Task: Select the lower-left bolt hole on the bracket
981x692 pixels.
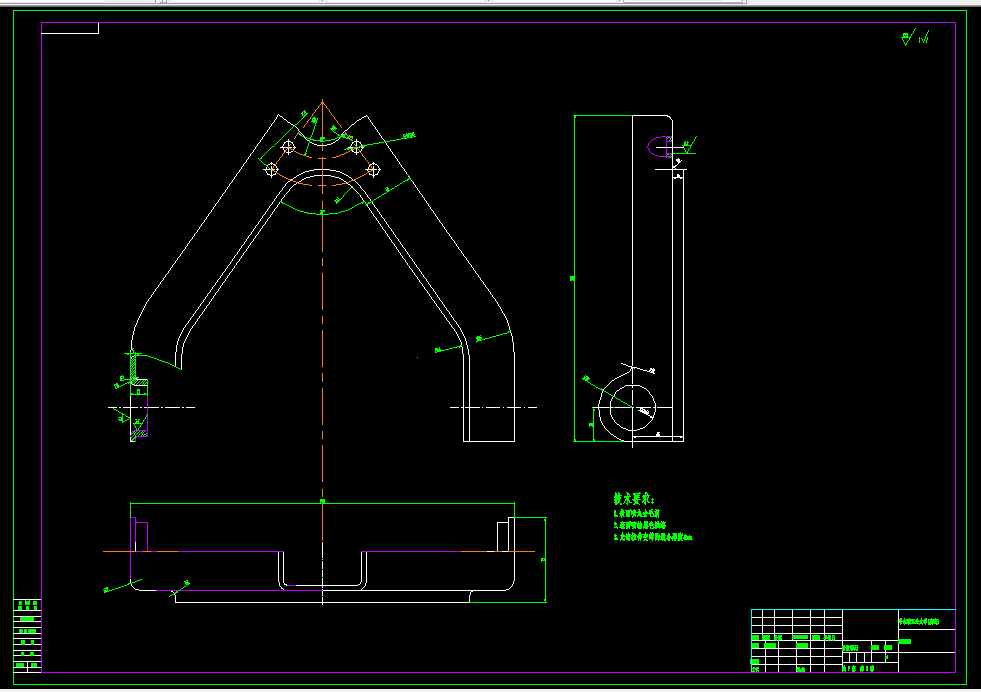Action: 271,170
